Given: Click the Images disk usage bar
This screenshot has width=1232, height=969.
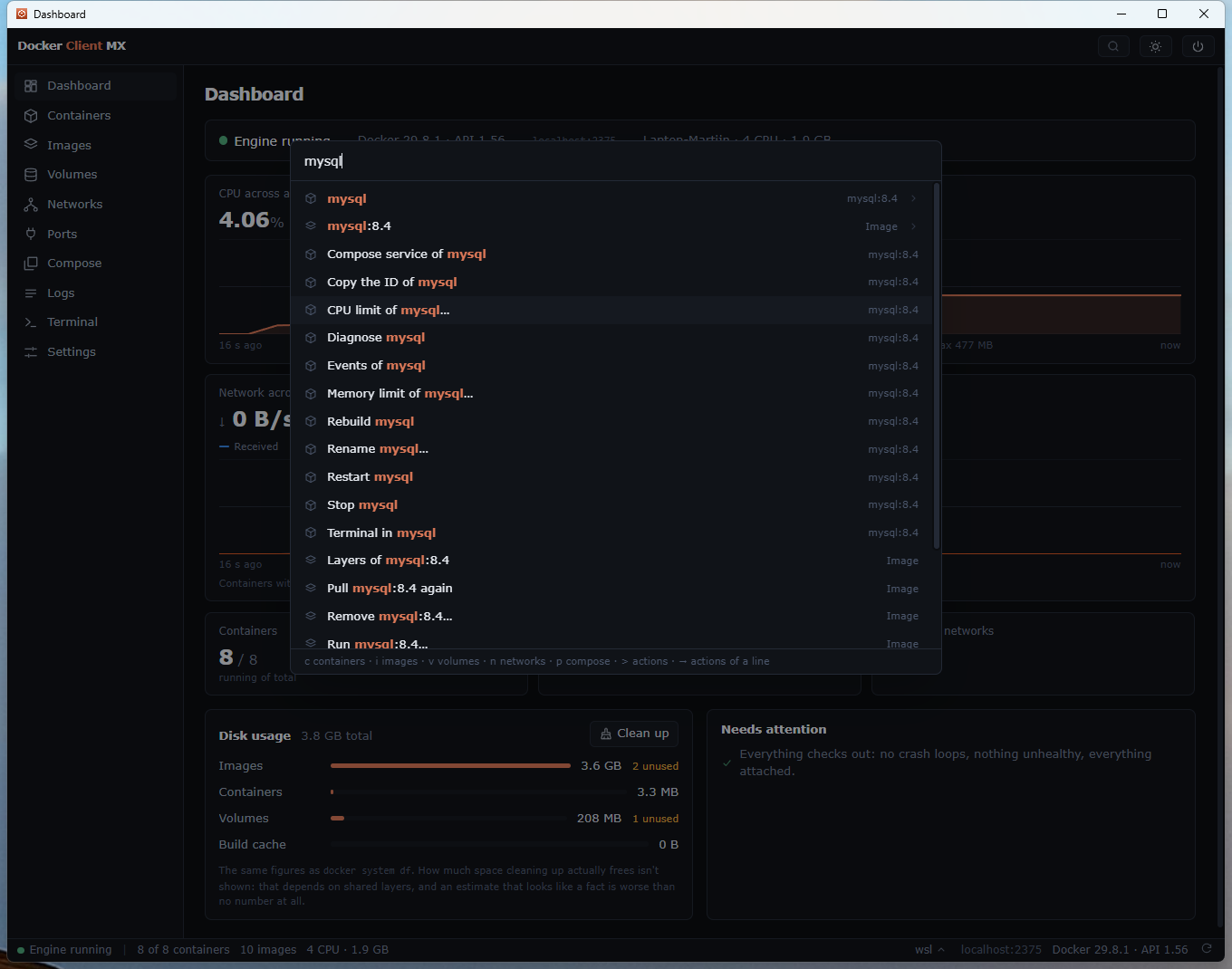Looking at the screenshot, I should coord(450,766).
